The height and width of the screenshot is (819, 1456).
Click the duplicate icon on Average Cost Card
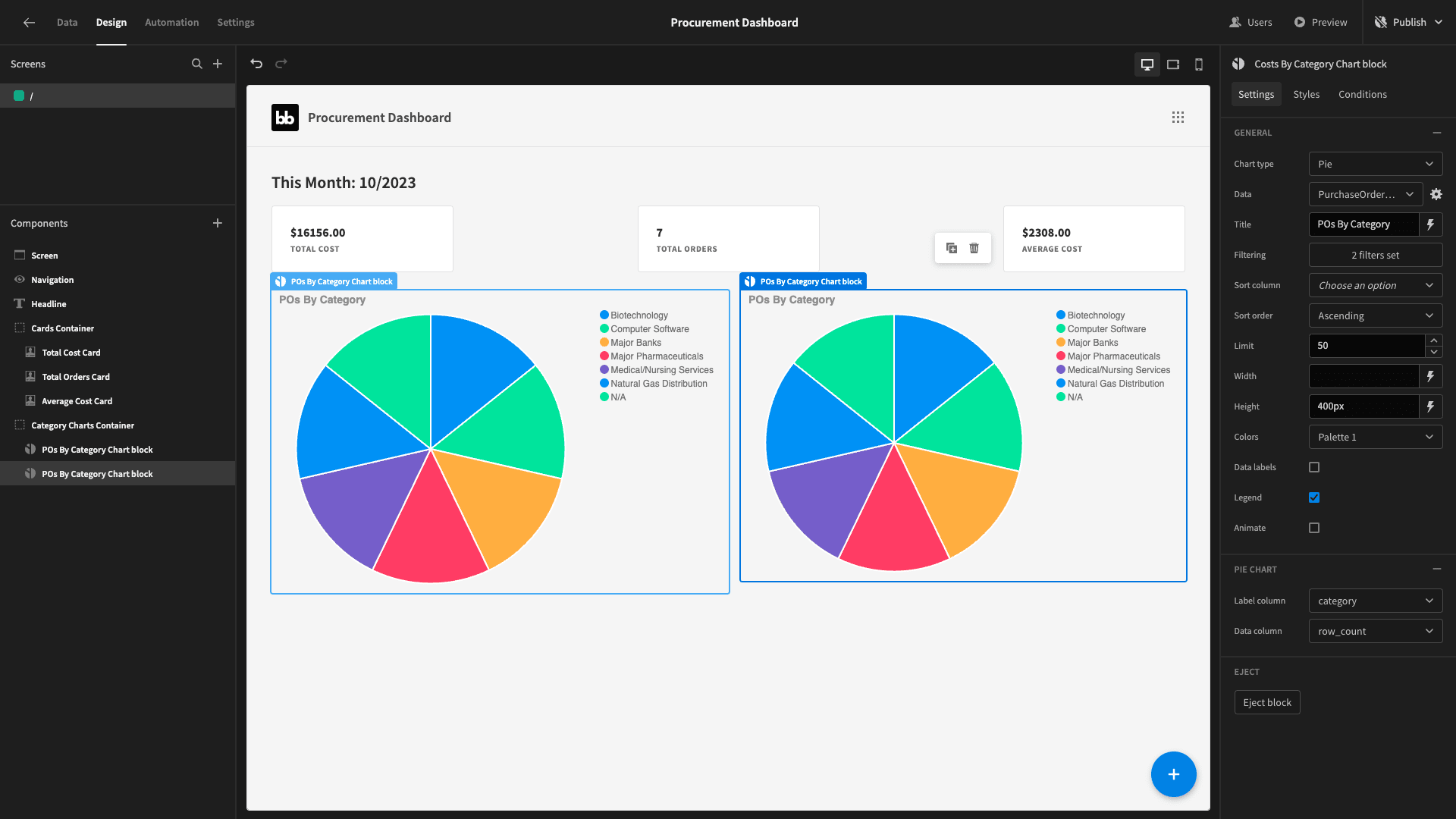[x=952, y=248]
